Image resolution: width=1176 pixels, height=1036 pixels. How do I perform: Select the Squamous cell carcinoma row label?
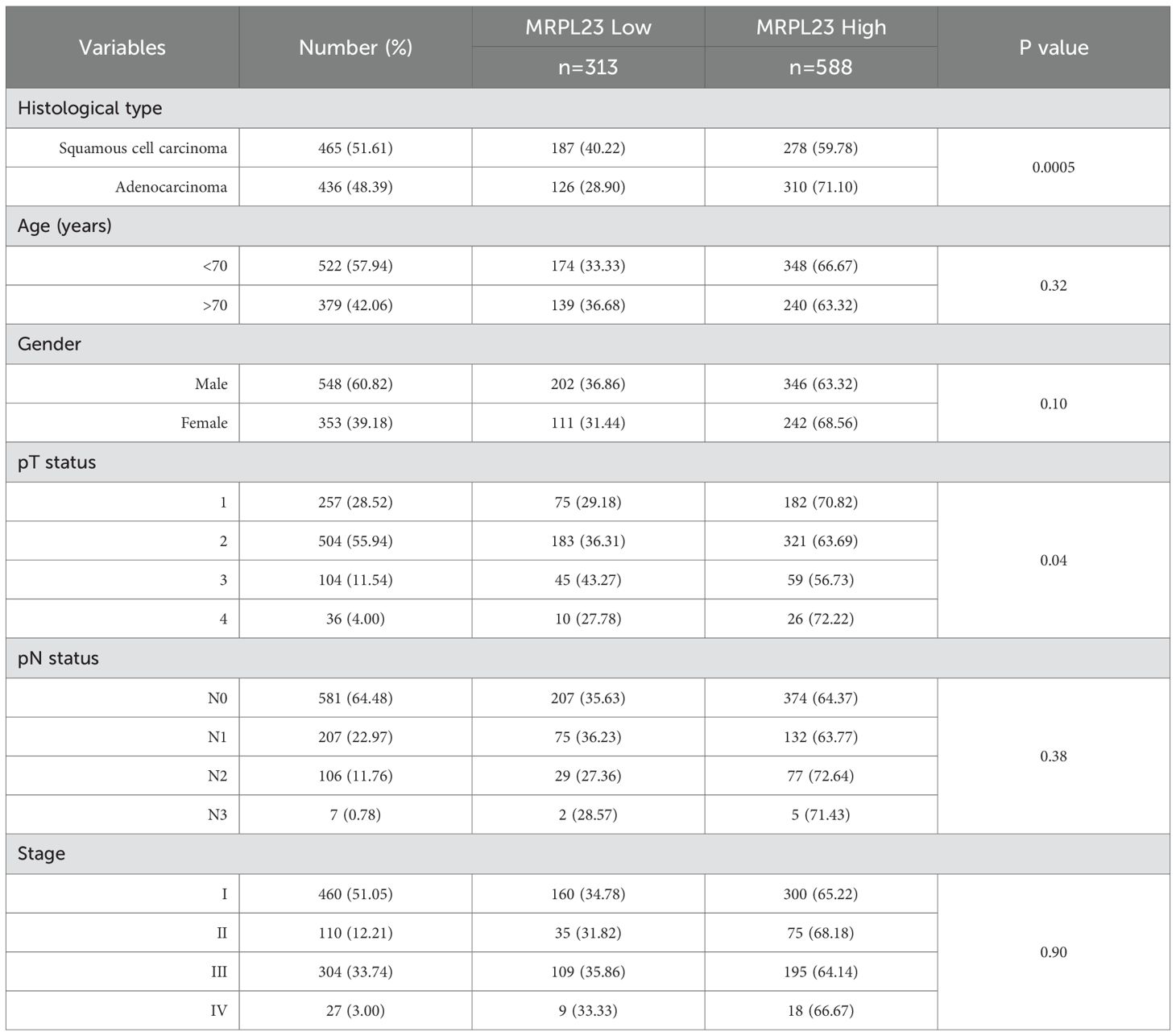coord(143,148)
